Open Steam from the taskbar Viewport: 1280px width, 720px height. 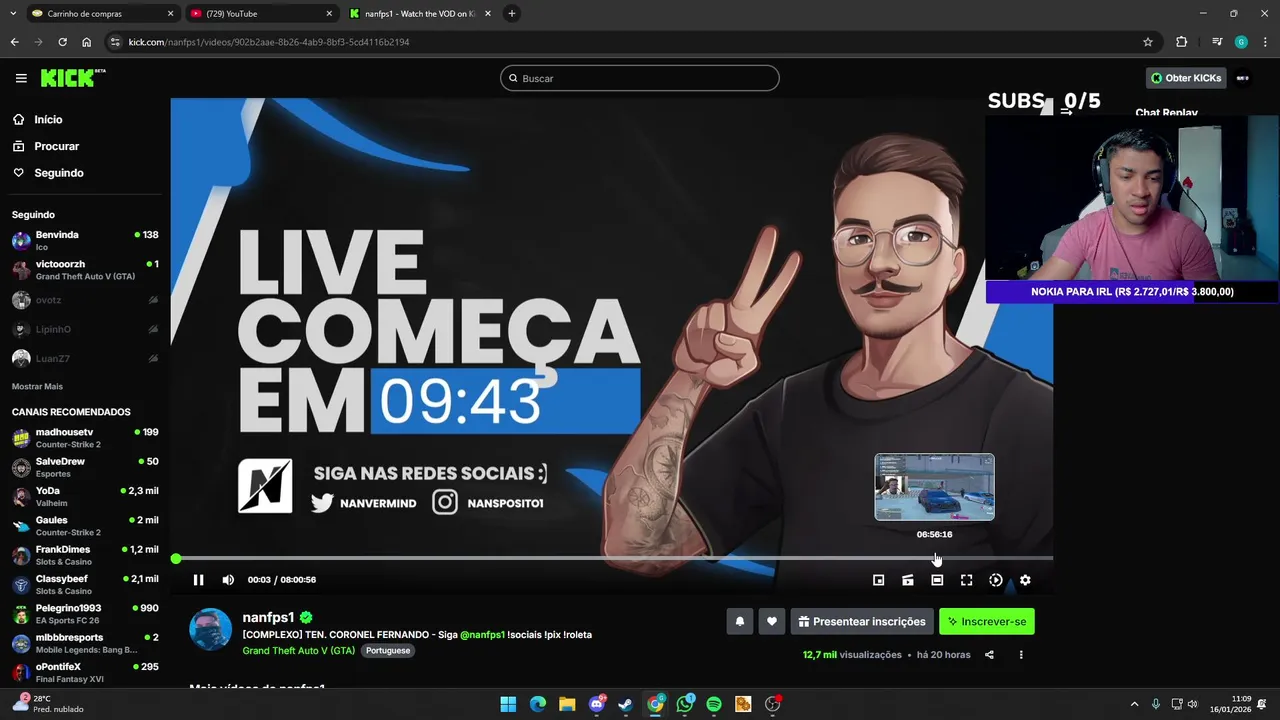tap(626, 704)
